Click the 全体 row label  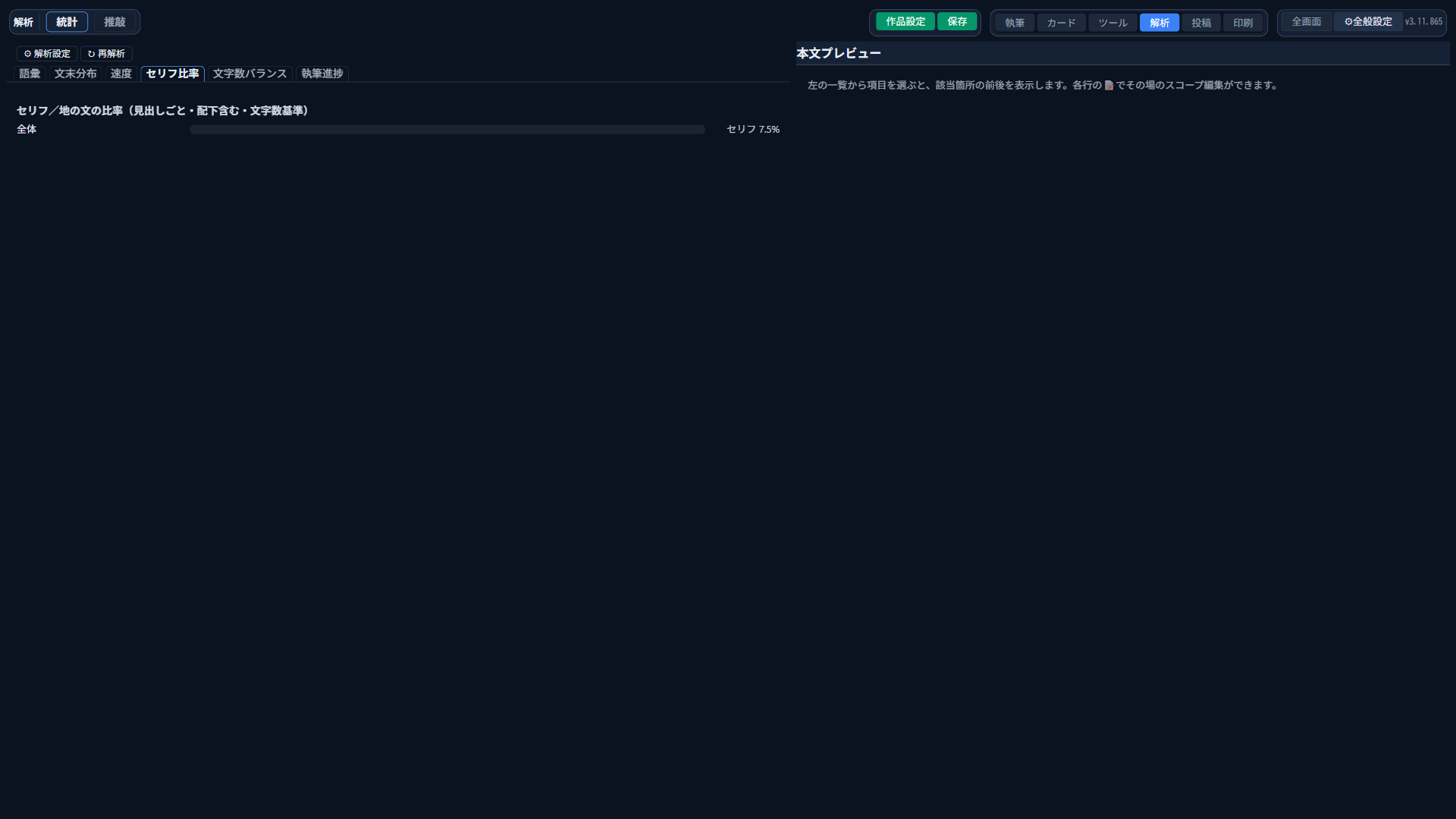pos(27,130)
